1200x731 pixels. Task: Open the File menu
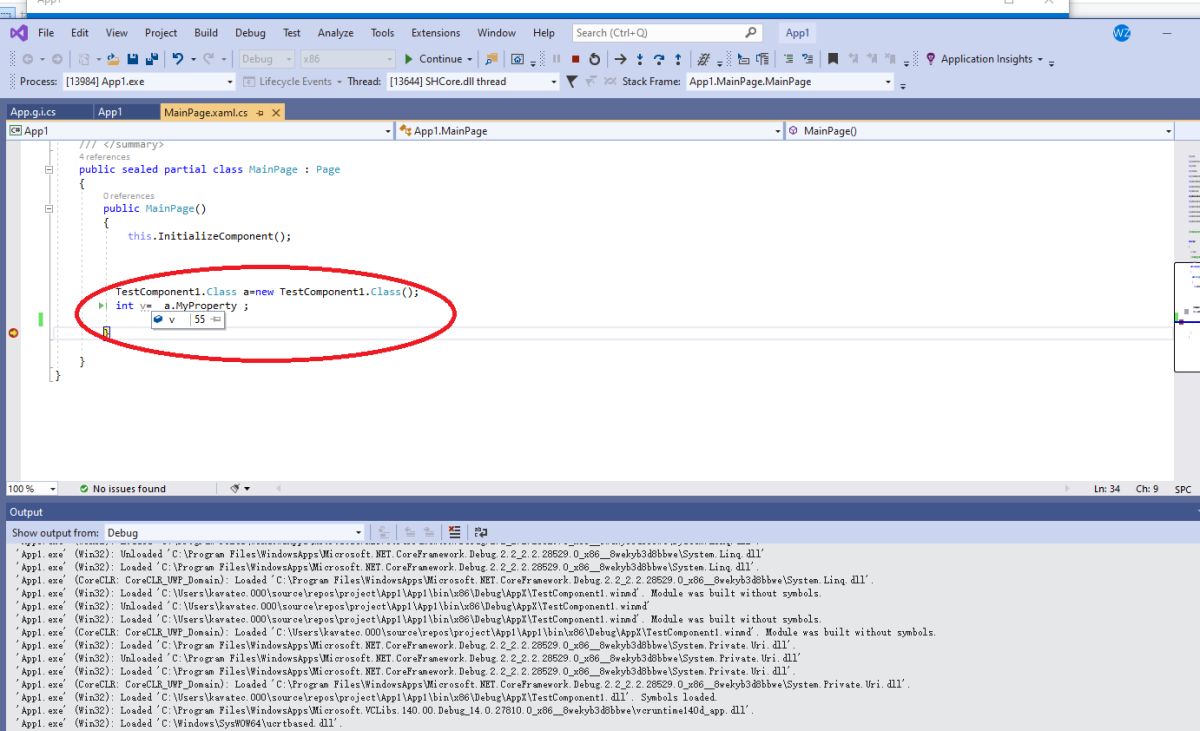click(46, 33)
